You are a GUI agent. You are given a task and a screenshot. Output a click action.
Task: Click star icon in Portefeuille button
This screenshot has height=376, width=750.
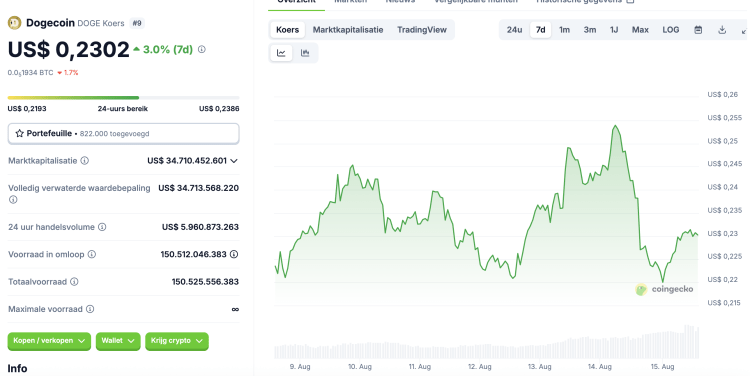click(20, 133)
